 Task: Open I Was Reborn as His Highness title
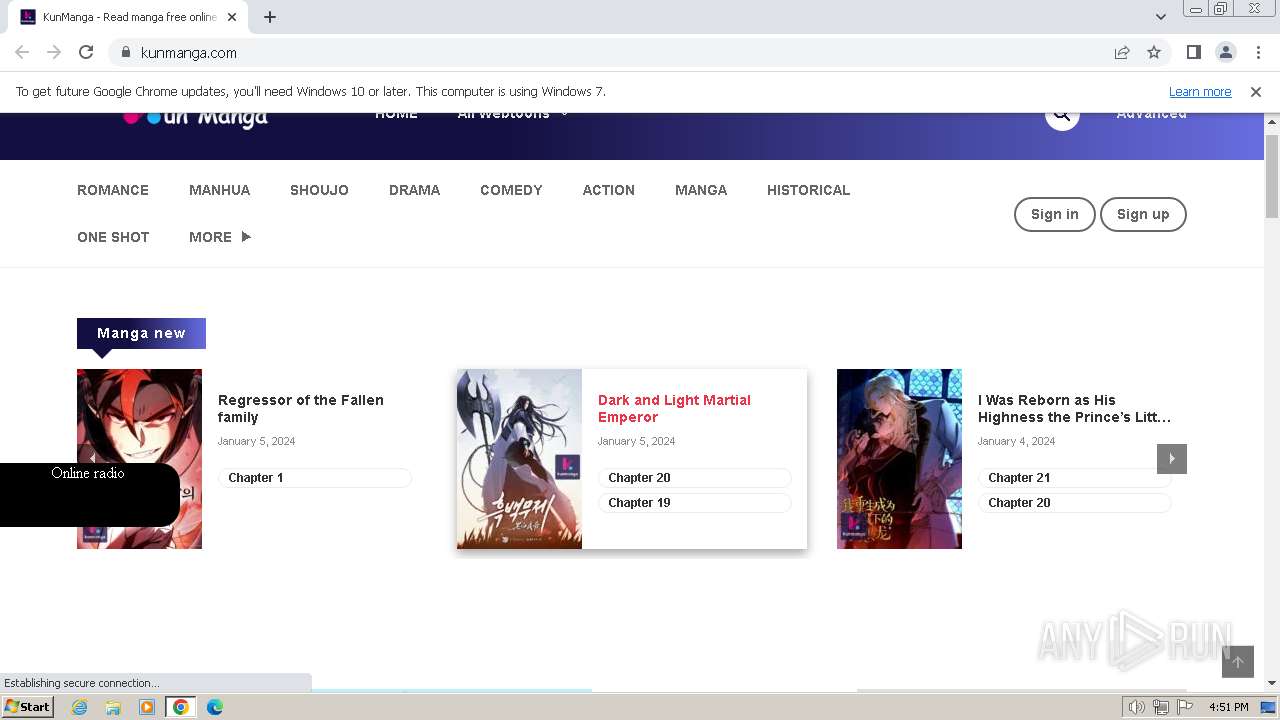[1074, 408]
